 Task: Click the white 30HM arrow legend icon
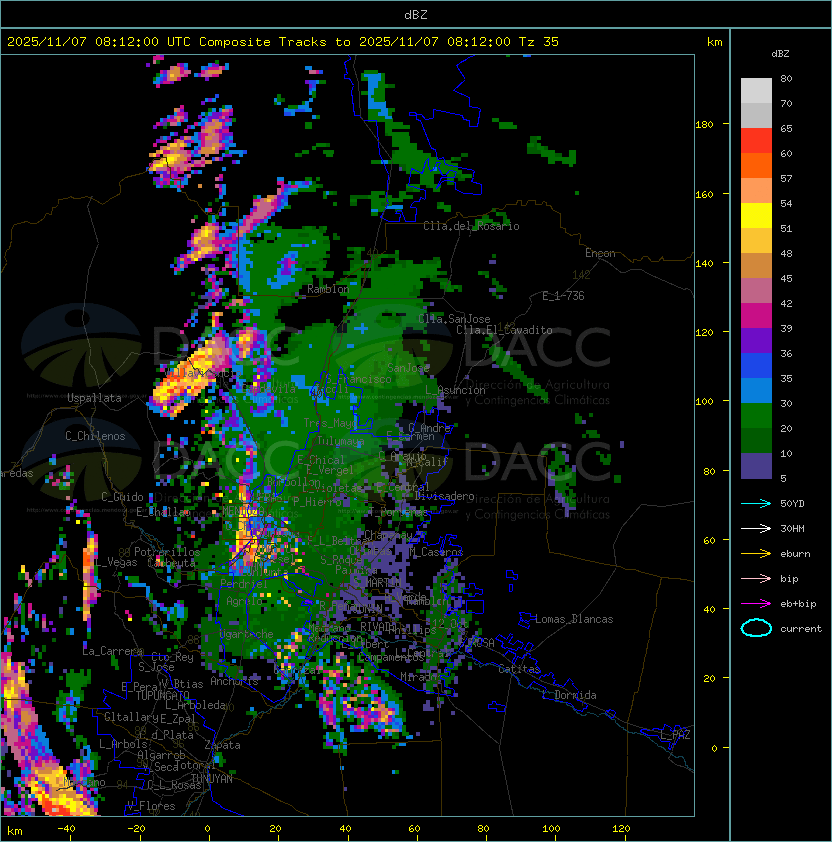pyautogui.click(x=756, y=529)
